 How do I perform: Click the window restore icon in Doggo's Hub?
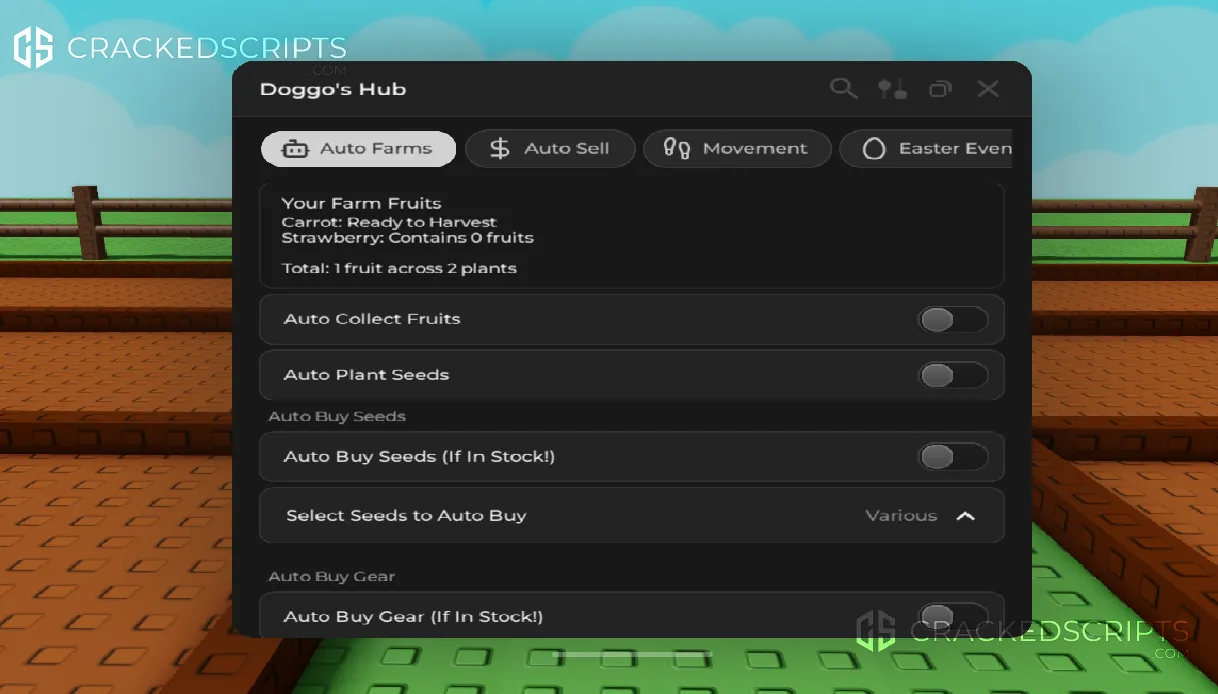(940, 89)
